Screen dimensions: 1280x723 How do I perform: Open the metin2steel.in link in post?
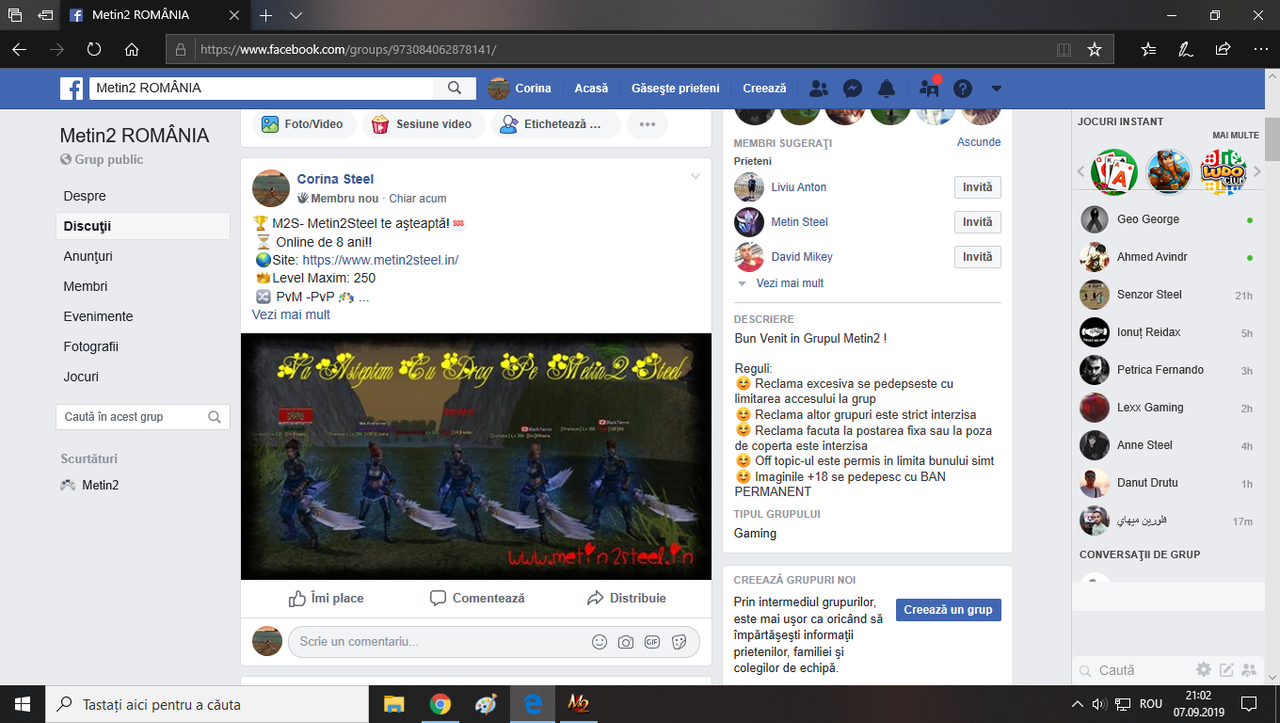[x=380, y=260]
